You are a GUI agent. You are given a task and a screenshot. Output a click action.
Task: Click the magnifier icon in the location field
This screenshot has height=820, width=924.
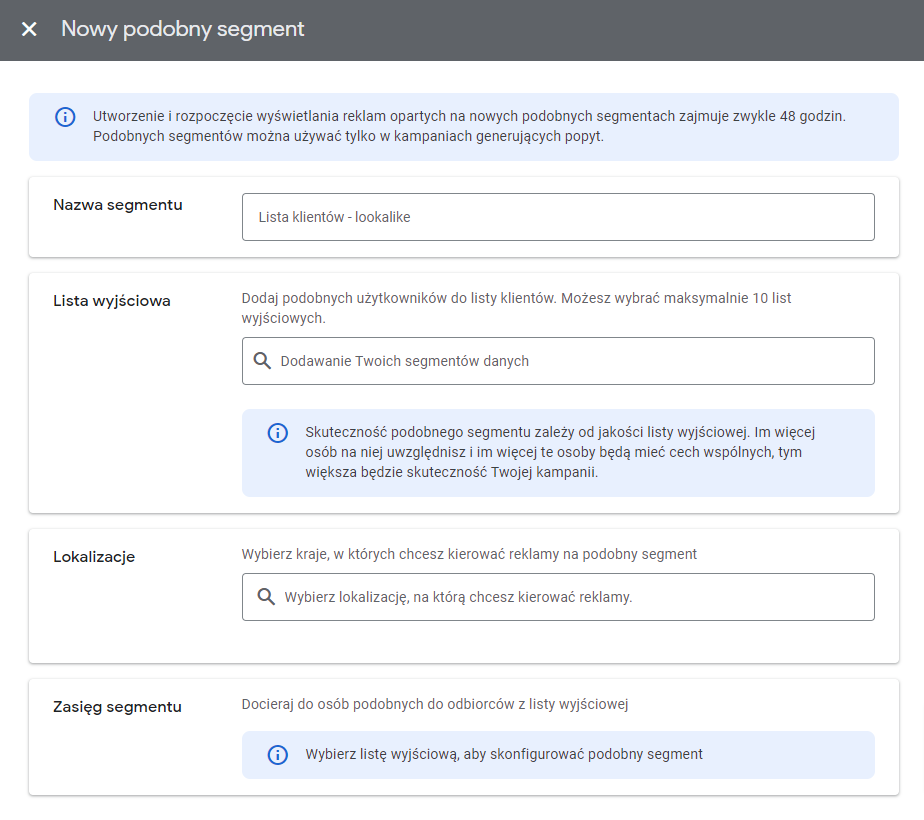pyautogui.click(x=266, y=597)
